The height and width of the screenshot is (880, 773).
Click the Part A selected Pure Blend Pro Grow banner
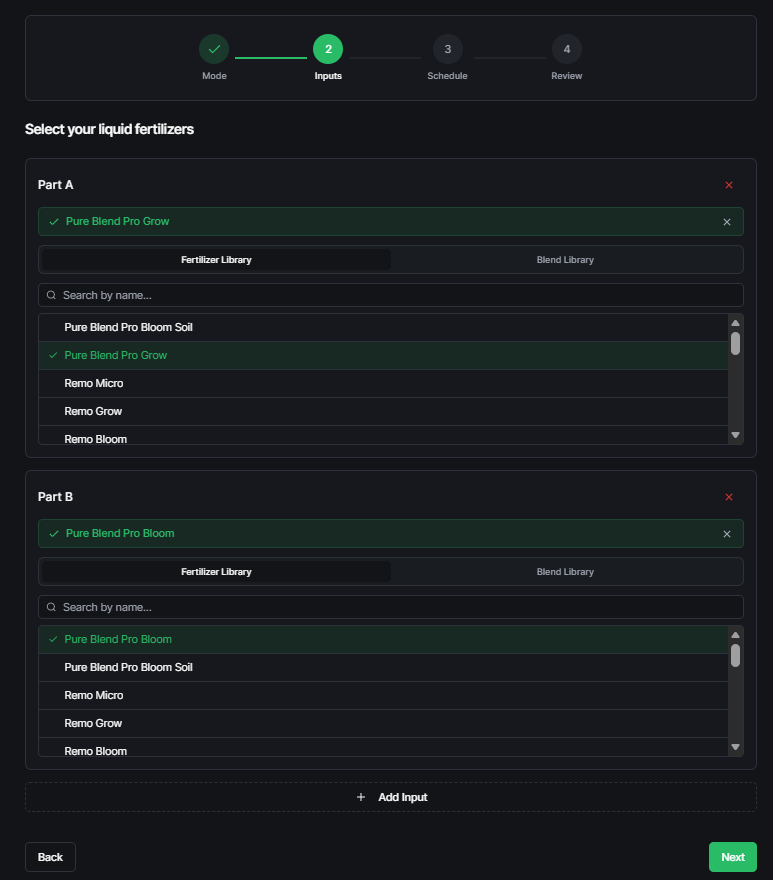tap(391, 222)
